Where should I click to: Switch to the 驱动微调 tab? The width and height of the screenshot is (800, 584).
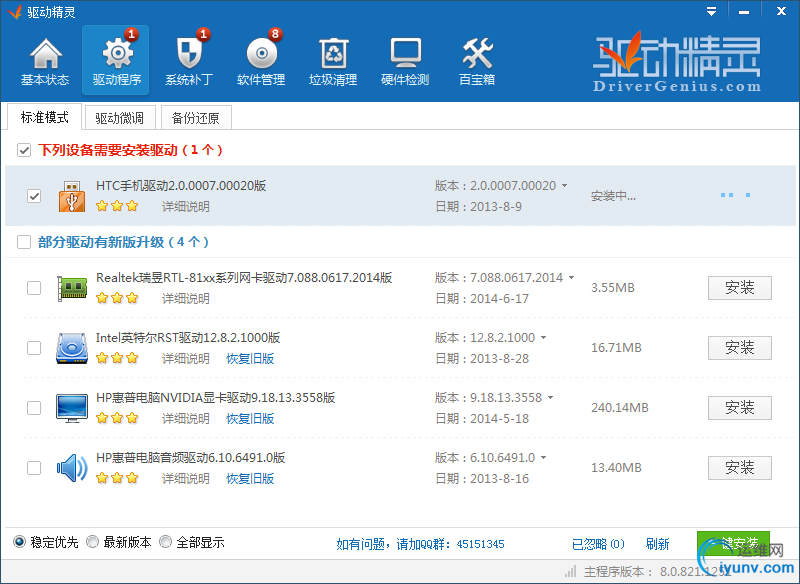(119, 118)
